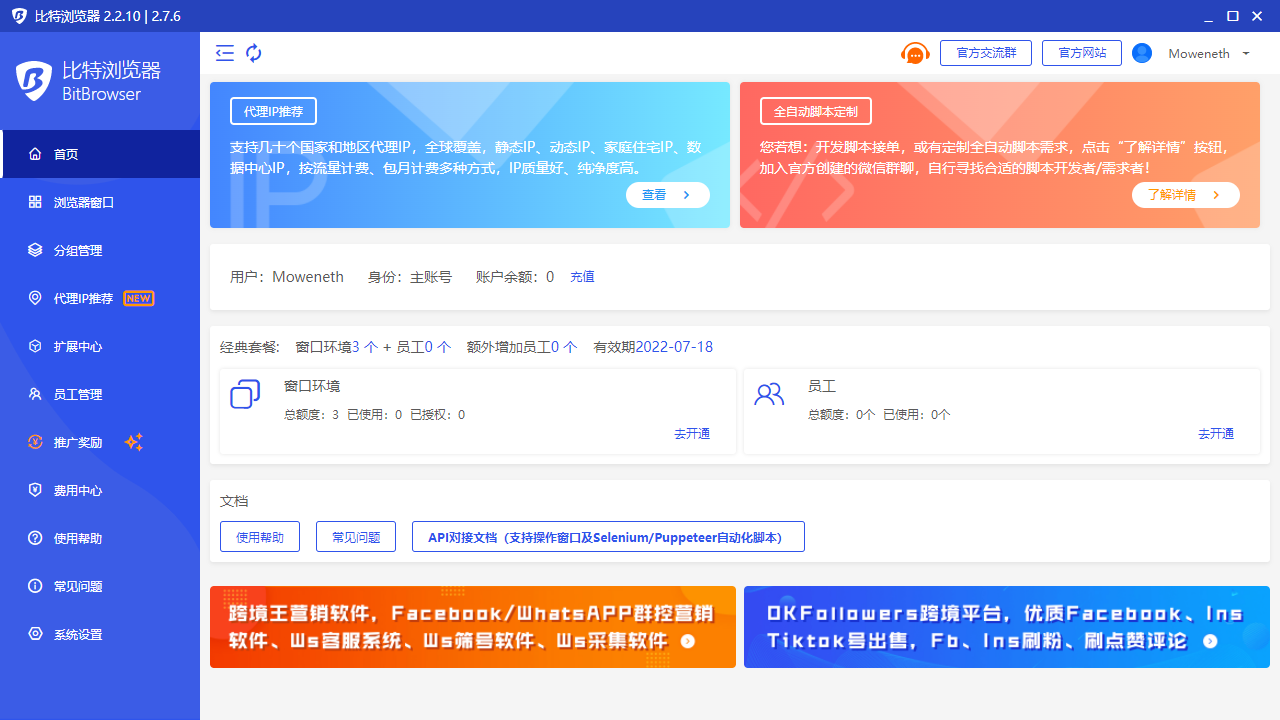
Task: Click the shield icon beside 费用中心
Action: click(x=35, y=490)
